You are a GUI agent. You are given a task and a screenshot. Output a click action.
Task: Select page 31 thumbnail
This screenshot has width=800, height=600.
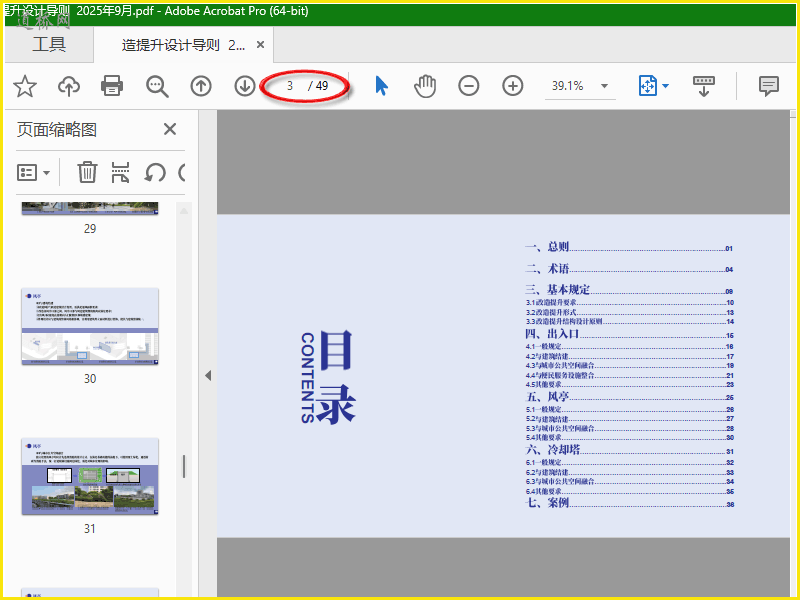[90, 477]
